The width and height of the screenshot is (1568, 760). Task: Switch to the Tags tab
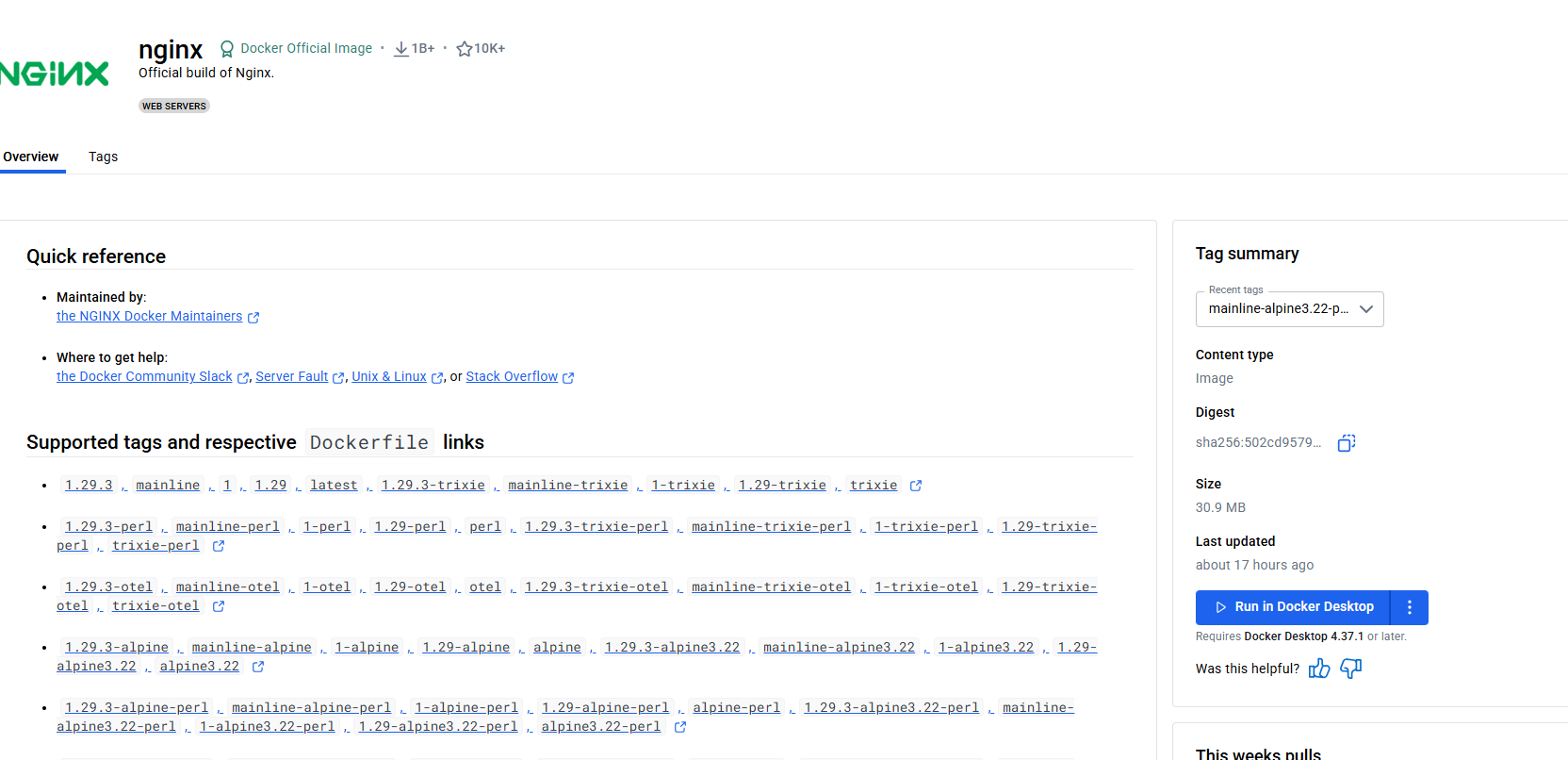(104, 157)
